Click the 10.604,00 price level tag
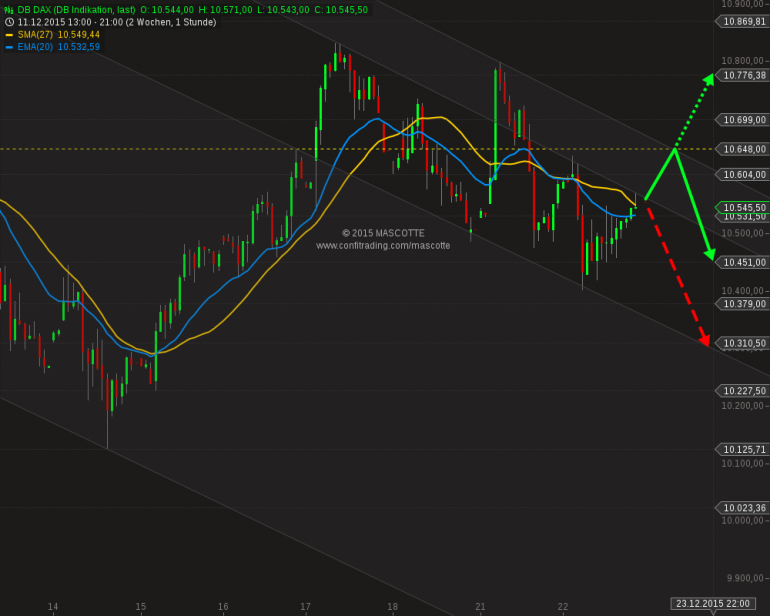This screenshot has height=616, width=770. coord(742,174)
